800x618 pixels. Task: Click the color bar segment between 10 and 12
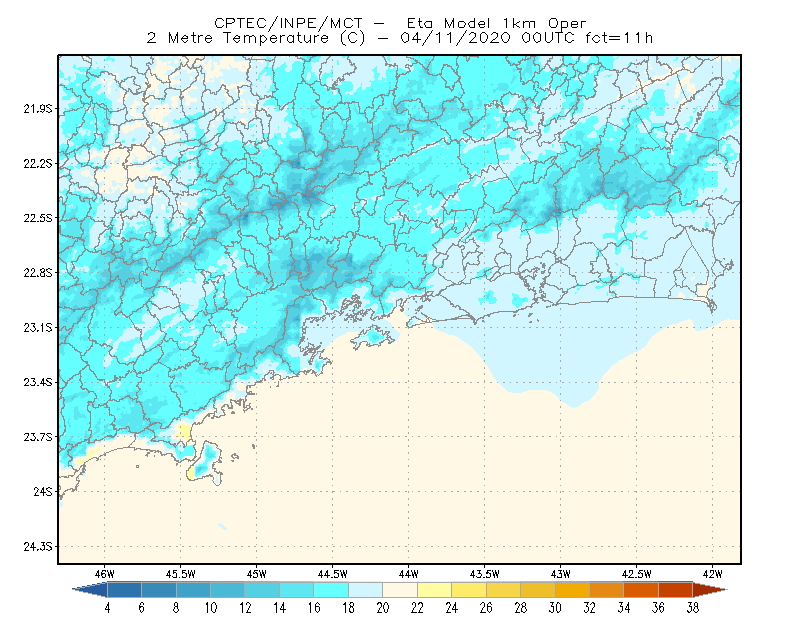(x=228, y=590)
